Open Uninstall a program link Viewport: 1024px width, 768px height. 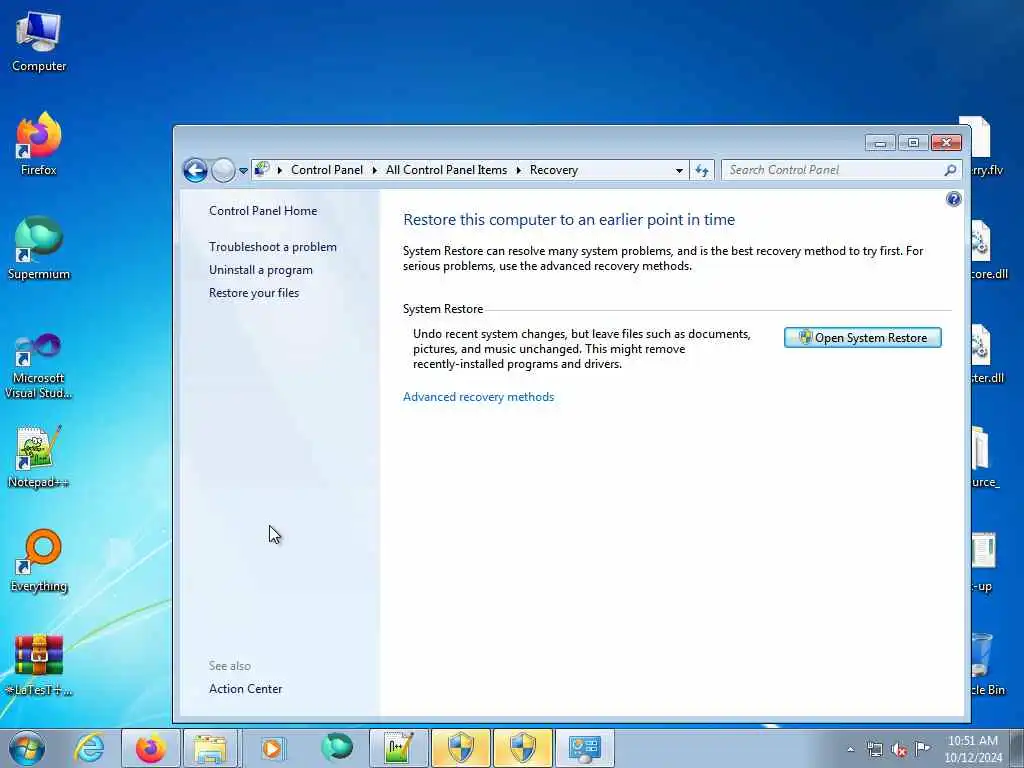[x=261, y=270]
